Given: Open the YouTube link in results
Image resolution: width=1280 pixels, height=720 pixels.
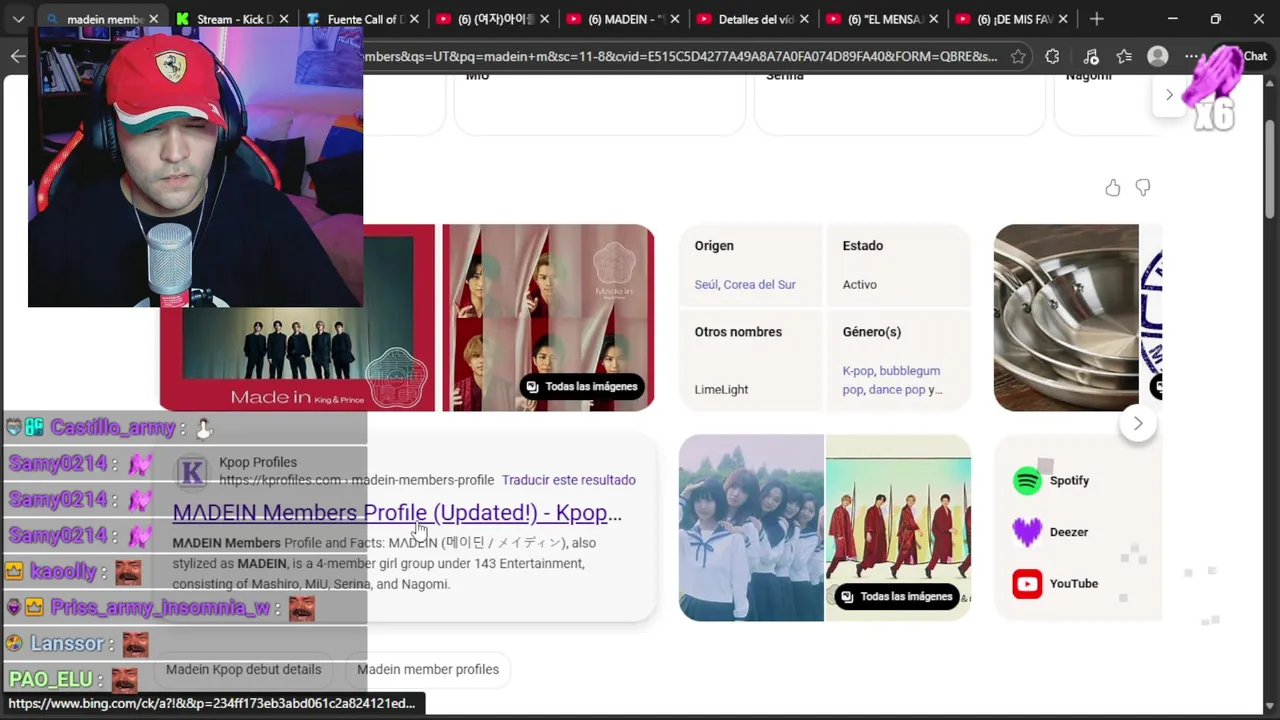Looking at the screenshot, I should [1073, 584].
